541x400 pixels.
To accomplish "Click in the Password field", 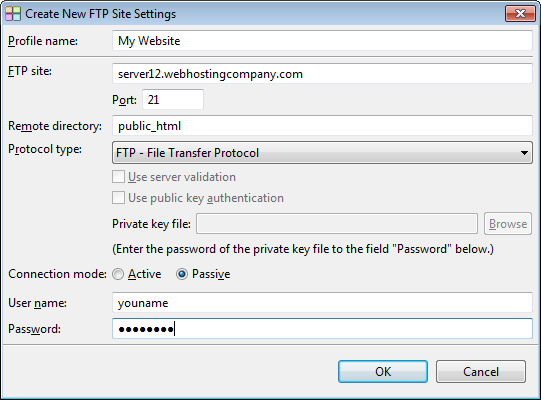I will [322, 329].
